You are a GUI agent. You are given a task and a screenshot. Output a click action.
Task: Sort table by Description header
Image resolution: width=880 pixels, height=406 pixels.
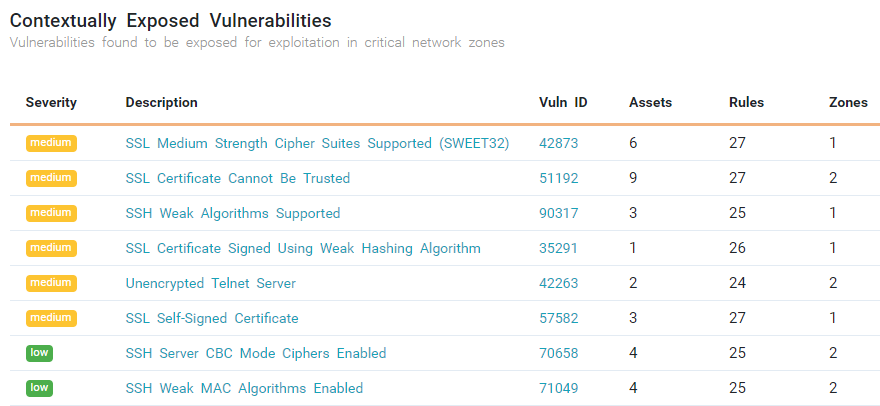(161, 102)
